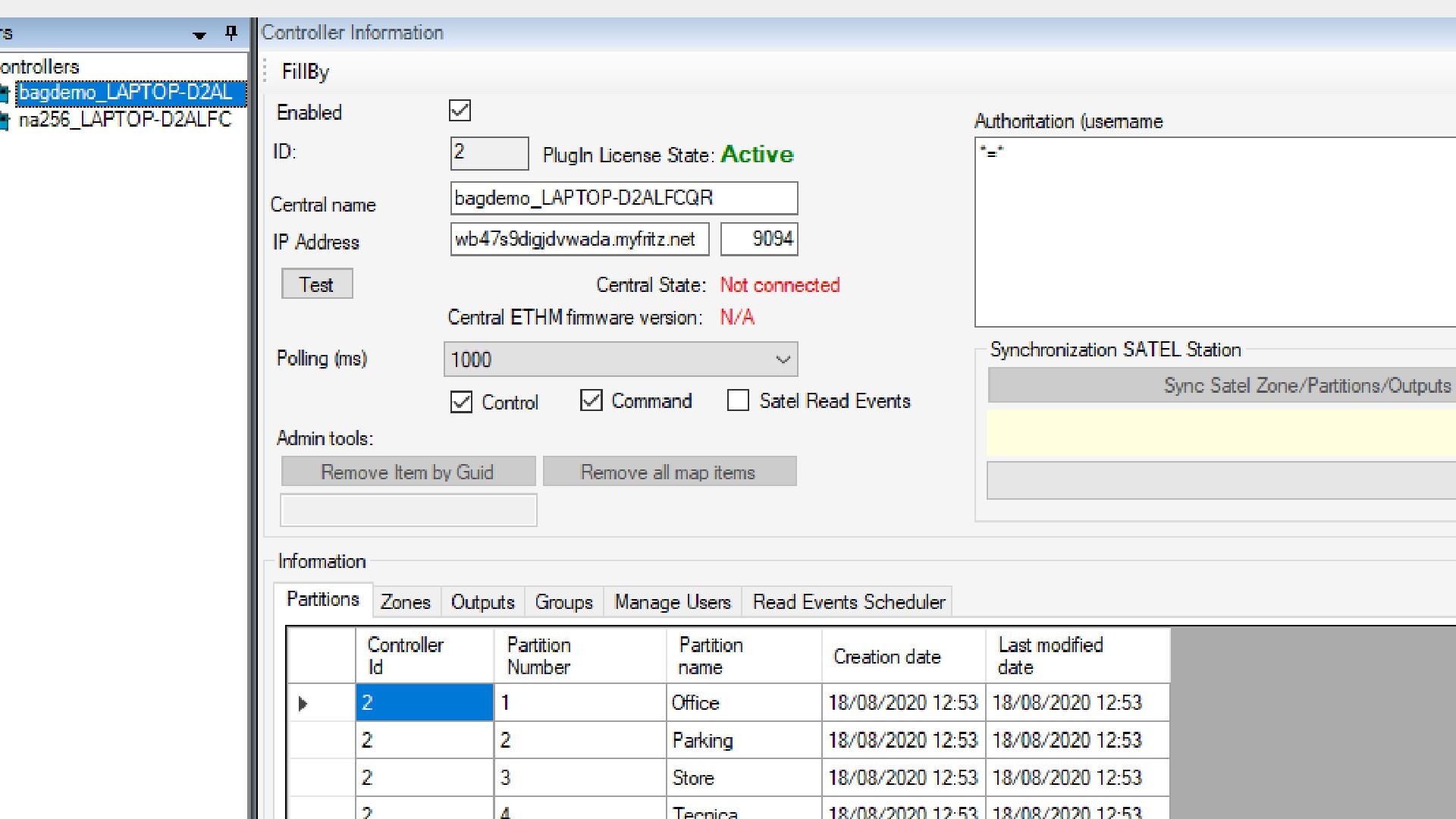Switch to the Groups tab
1456x819 pixels.
coord(564,602)
